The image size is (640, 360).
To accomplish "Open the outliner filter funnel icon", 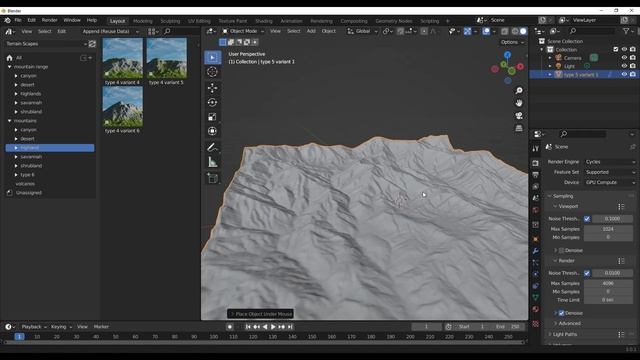I will (626, 31).
